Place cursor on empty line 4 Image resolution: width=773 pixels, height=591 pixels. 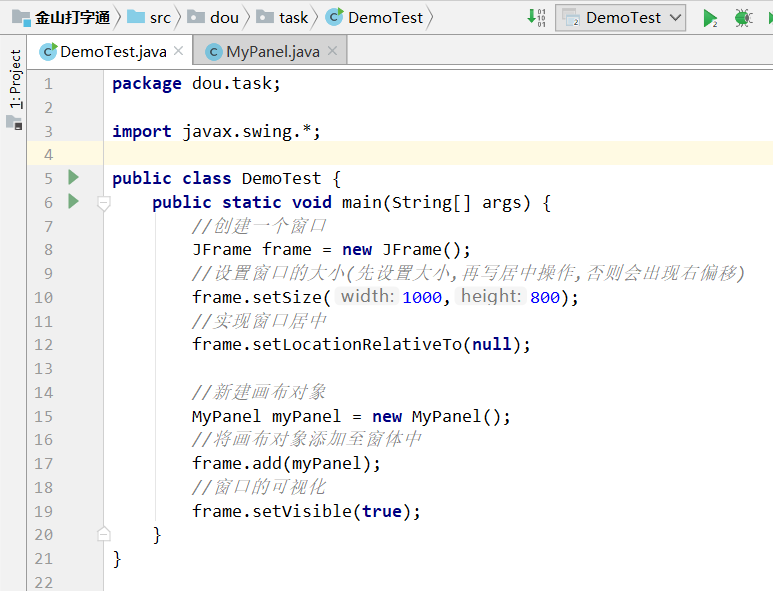(438, 154)
